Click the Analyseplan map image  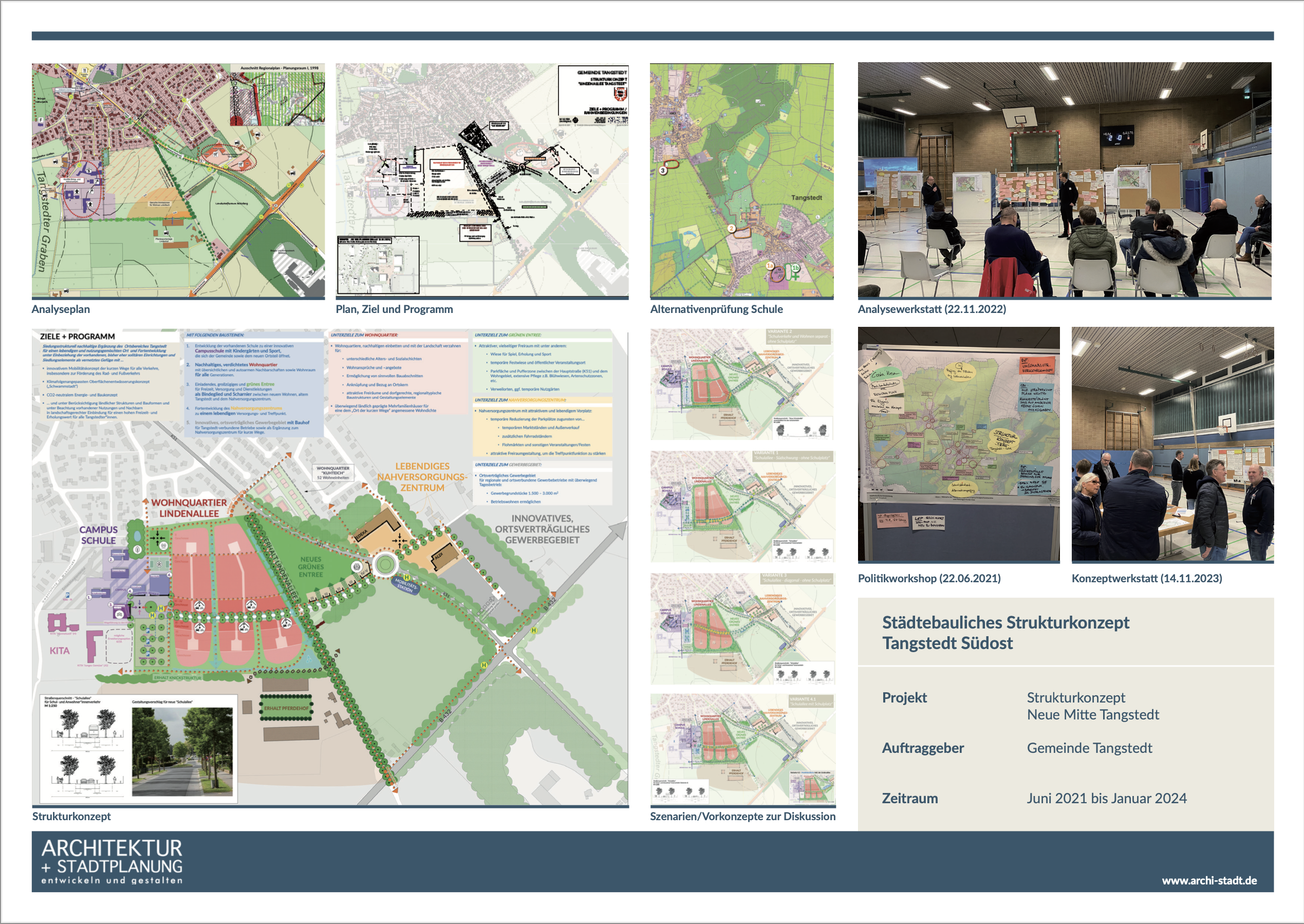click(x=178, y=180)
